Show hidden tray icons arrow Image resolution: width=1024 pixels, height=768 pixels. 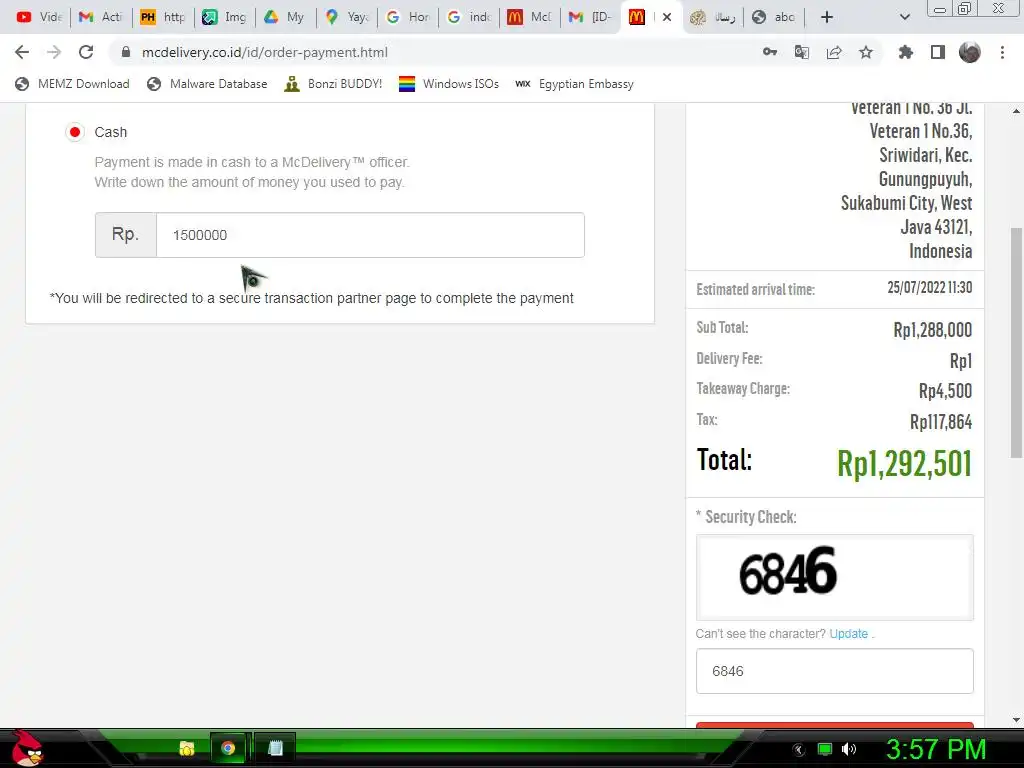click(x=798, y=749)
